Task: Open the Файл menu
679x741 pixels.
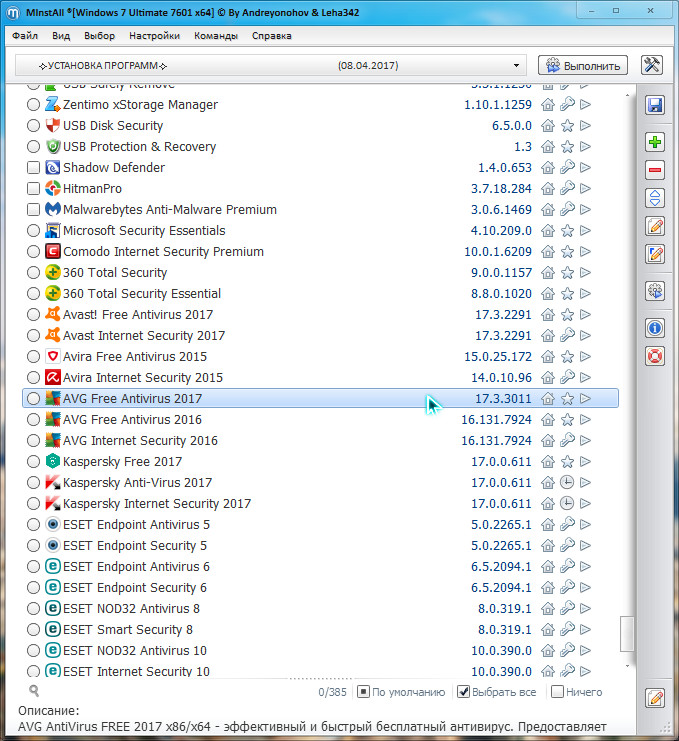Action: (25, 36)
